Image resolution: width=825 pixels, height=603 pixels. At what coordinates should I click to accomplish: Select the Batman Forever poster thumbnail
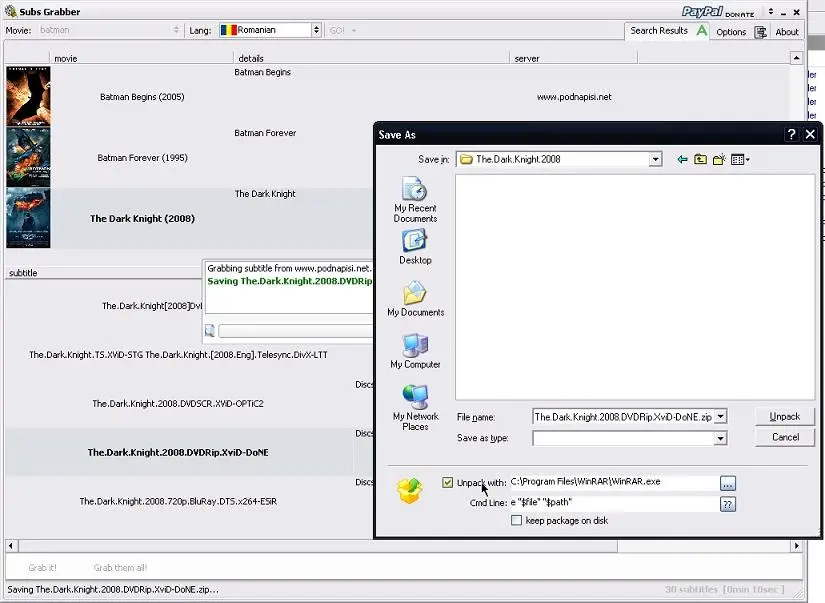[x=28, y=157]
